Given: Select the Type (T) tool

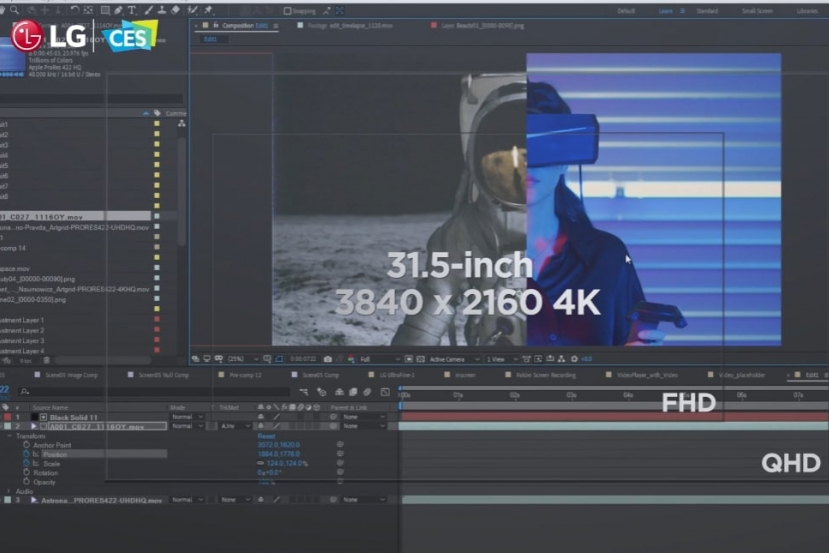Looking at the screenshot, I should click(132, 10).
